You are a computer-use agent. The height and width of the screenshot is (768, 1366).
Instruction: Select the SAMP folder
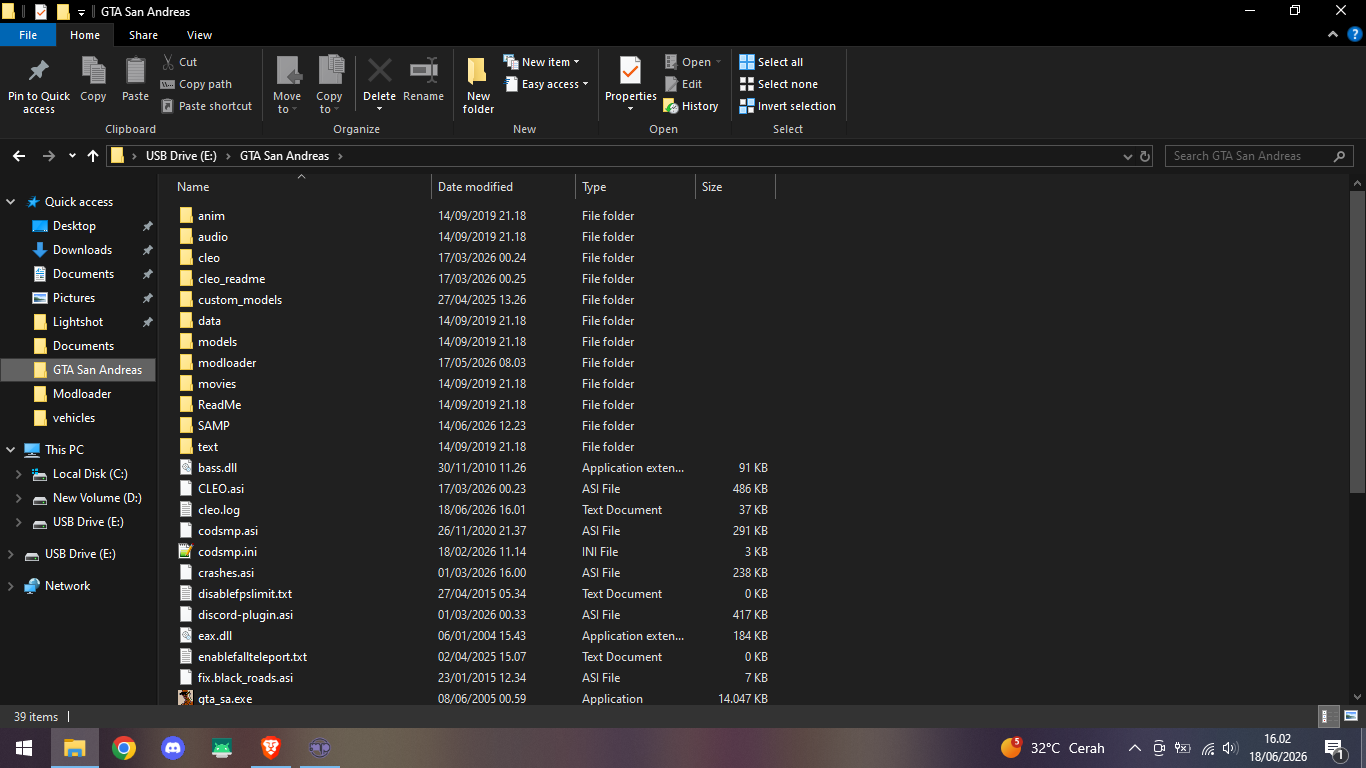[x=214, y=426]
